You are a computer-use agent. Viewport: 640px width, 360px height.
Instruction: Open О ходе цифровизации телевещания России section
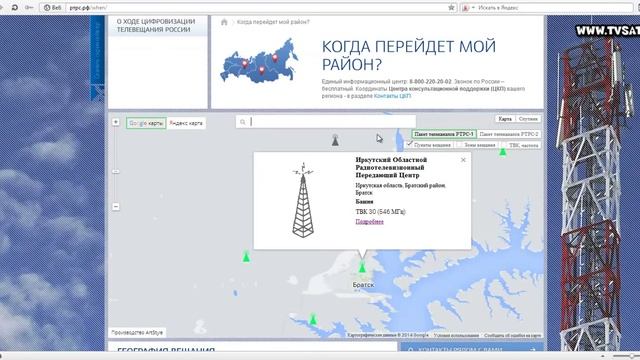156,25
